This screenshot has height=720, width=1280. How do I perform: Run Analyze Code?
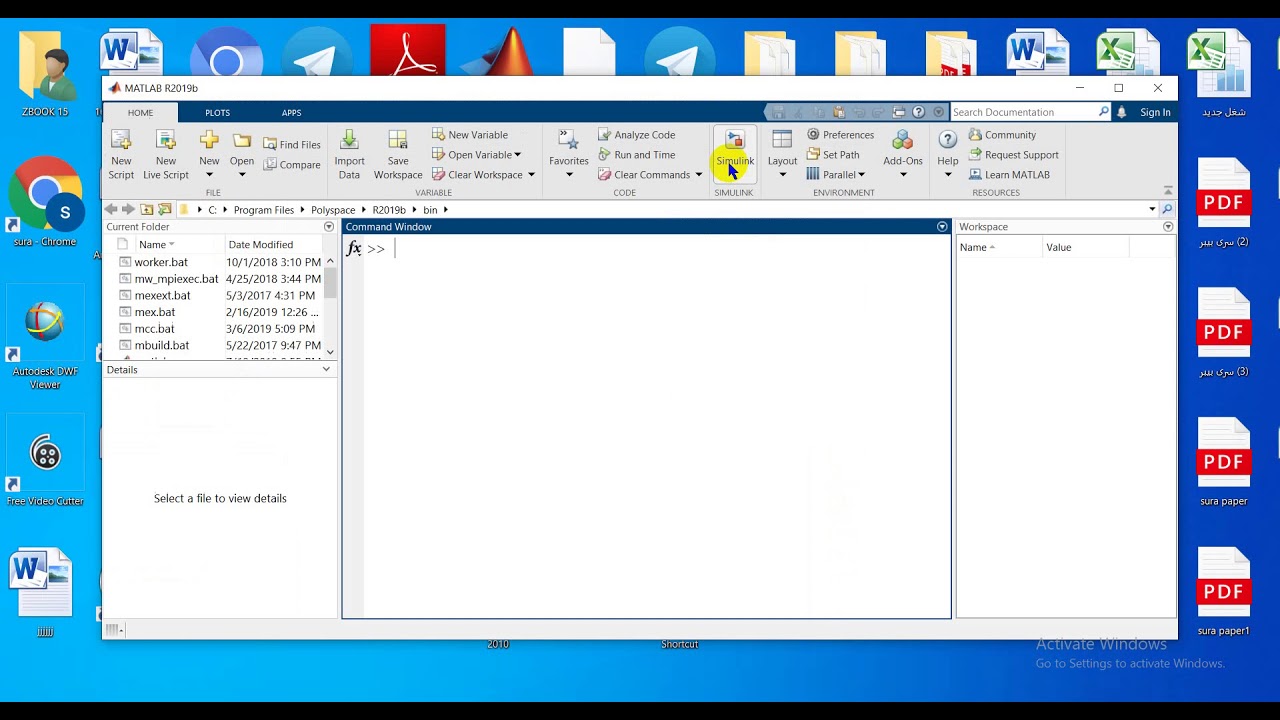coord(637,135)
